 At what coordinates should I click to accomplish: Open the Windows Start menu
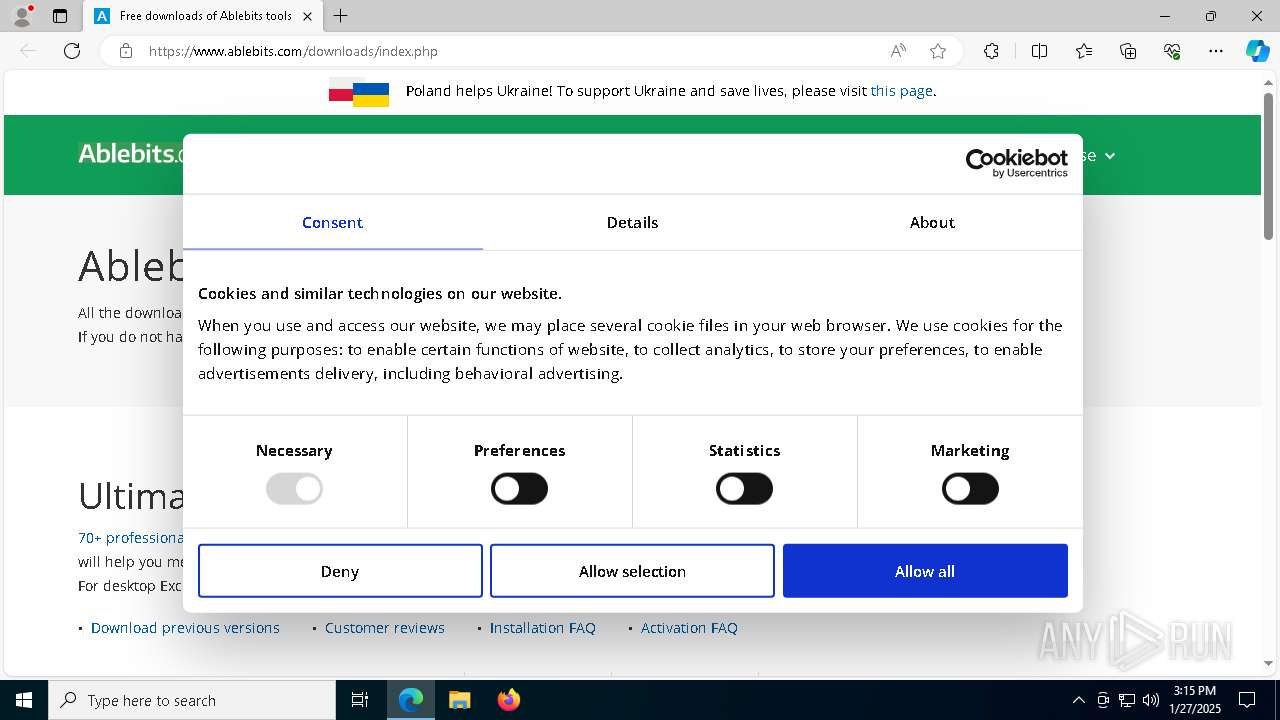coord(24,700)
